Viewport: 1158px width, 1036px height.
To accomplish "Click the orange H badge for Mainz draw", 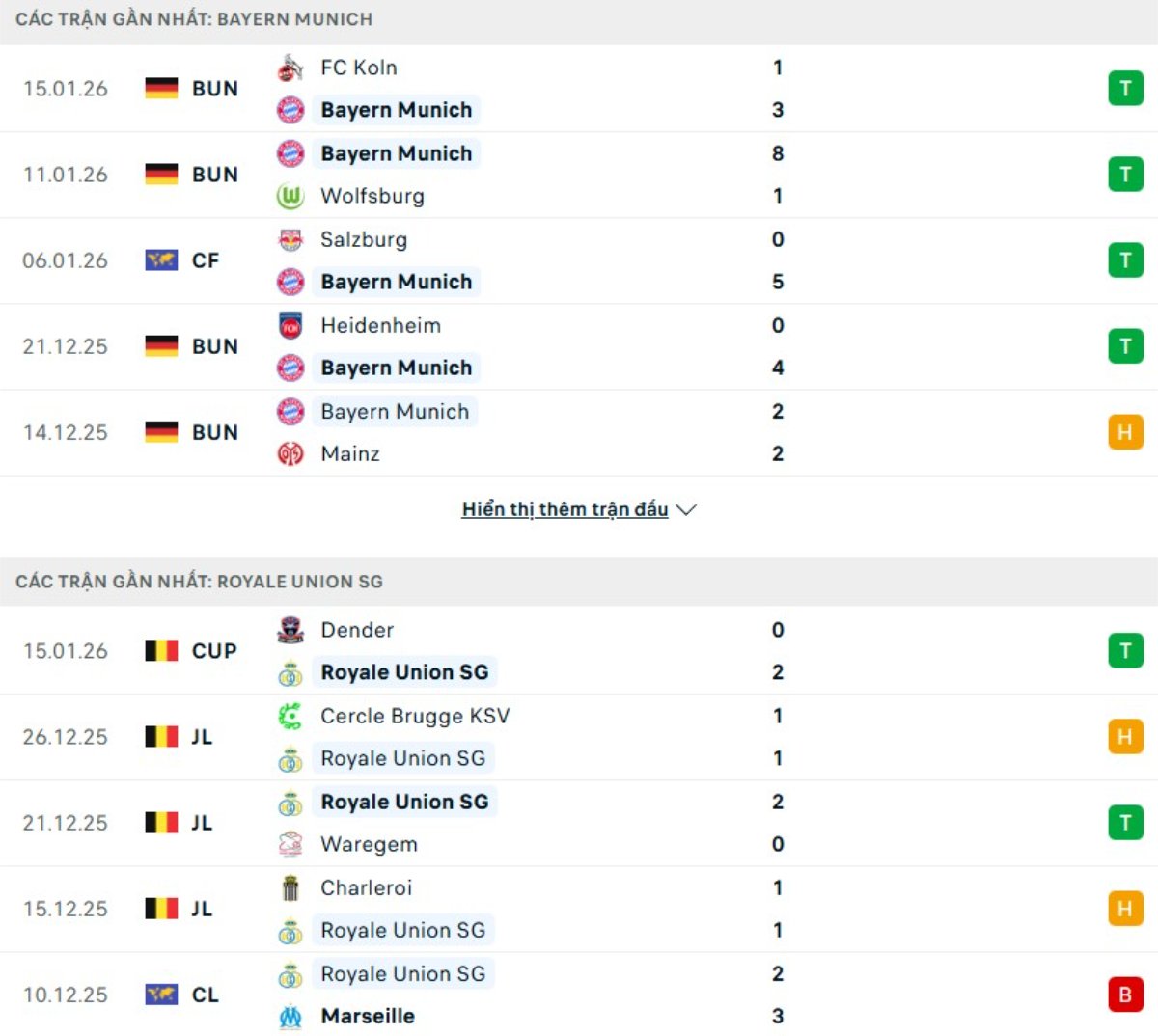I will point(1125,432).
